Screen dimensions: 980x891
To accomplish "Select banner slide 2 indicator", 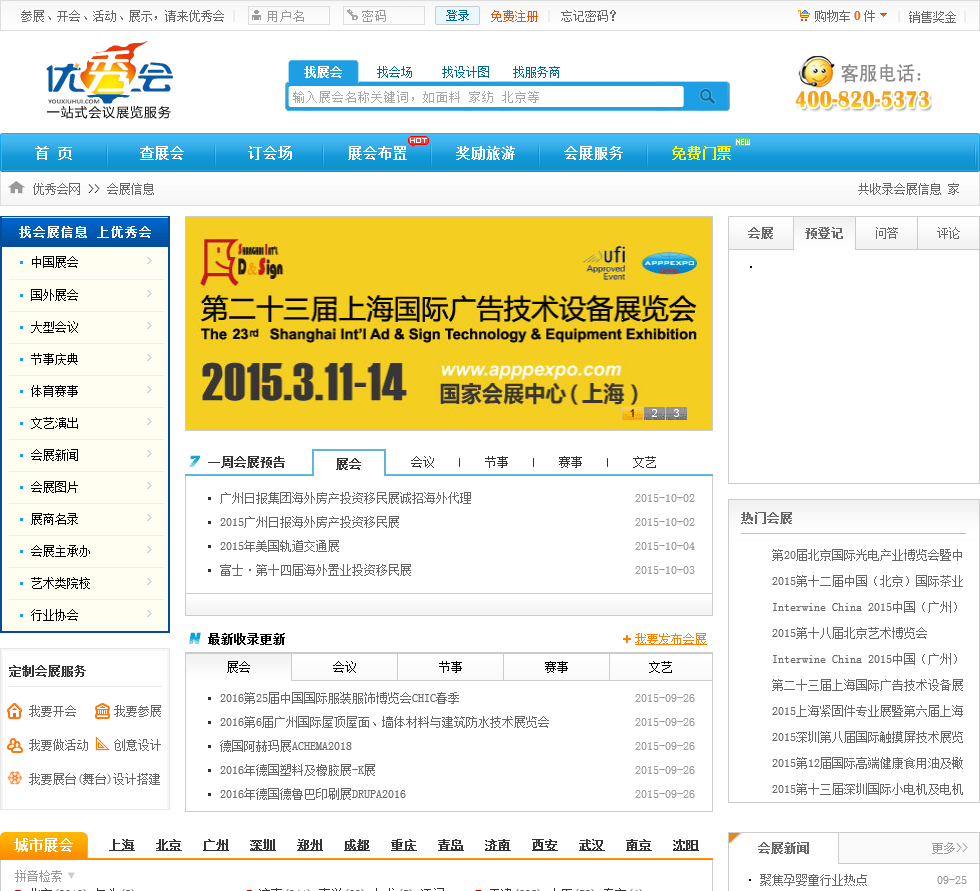I will pos(654,413).
